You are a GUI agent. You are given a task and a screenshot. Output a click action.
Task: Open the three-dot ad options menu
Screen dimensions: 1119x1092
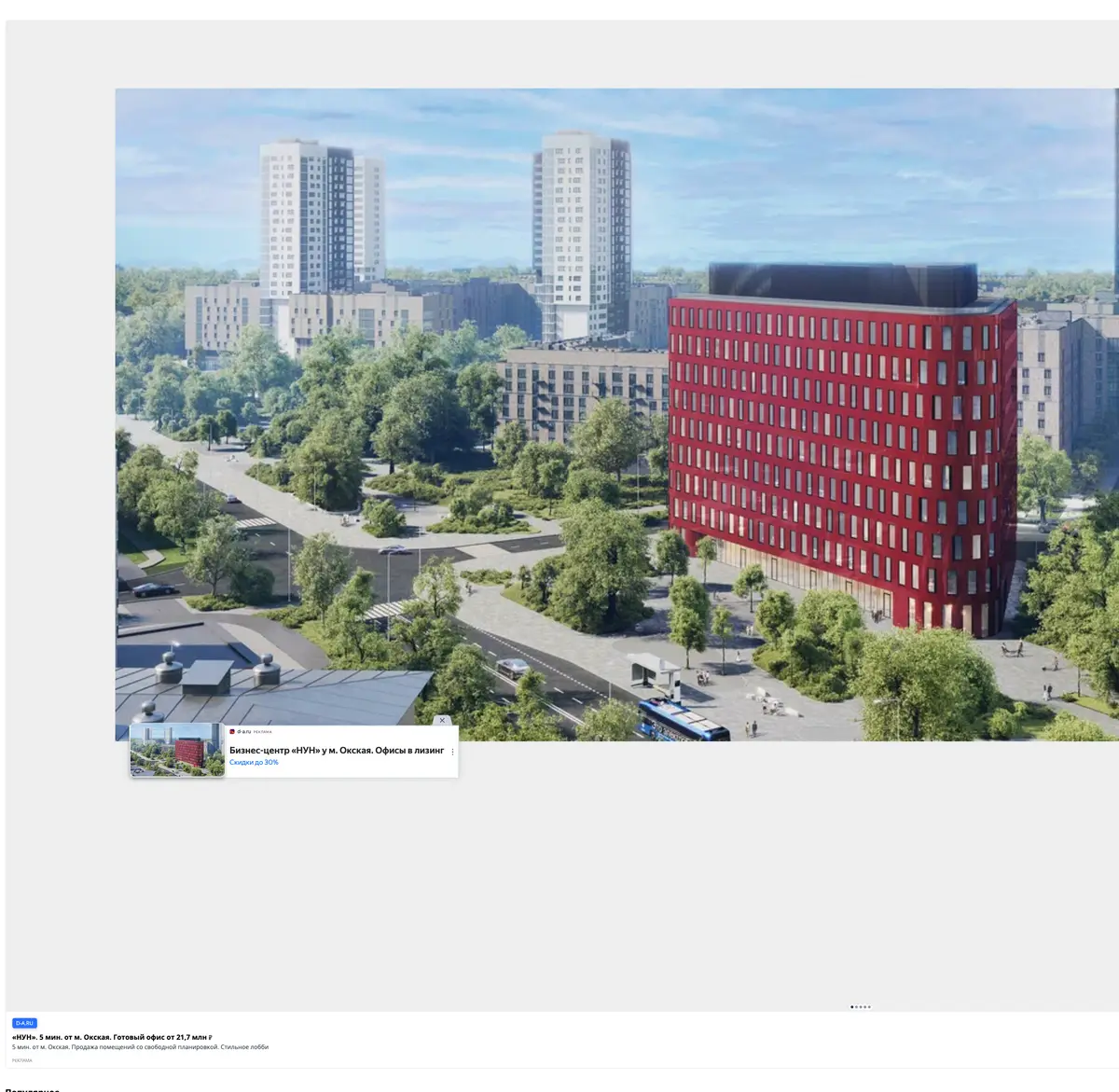click(453, 752)
